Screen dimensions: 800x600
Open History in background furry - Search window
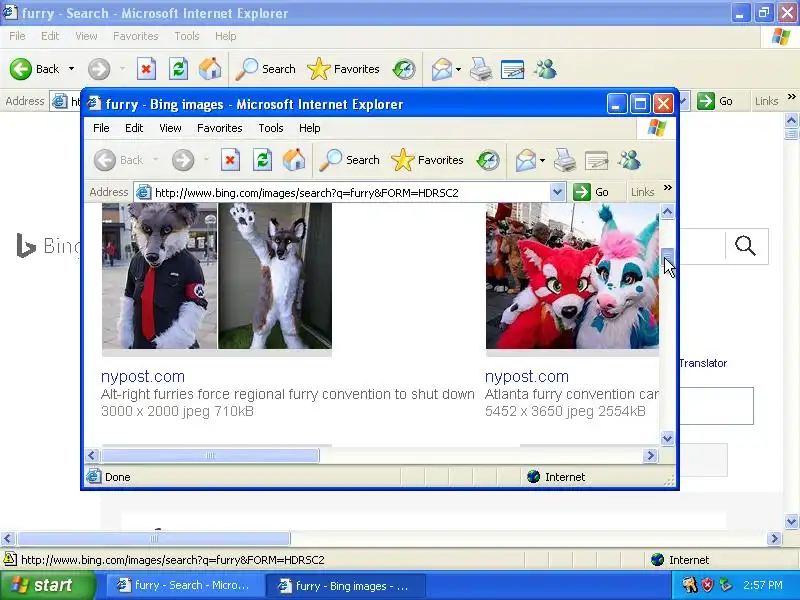click(404, 69)
